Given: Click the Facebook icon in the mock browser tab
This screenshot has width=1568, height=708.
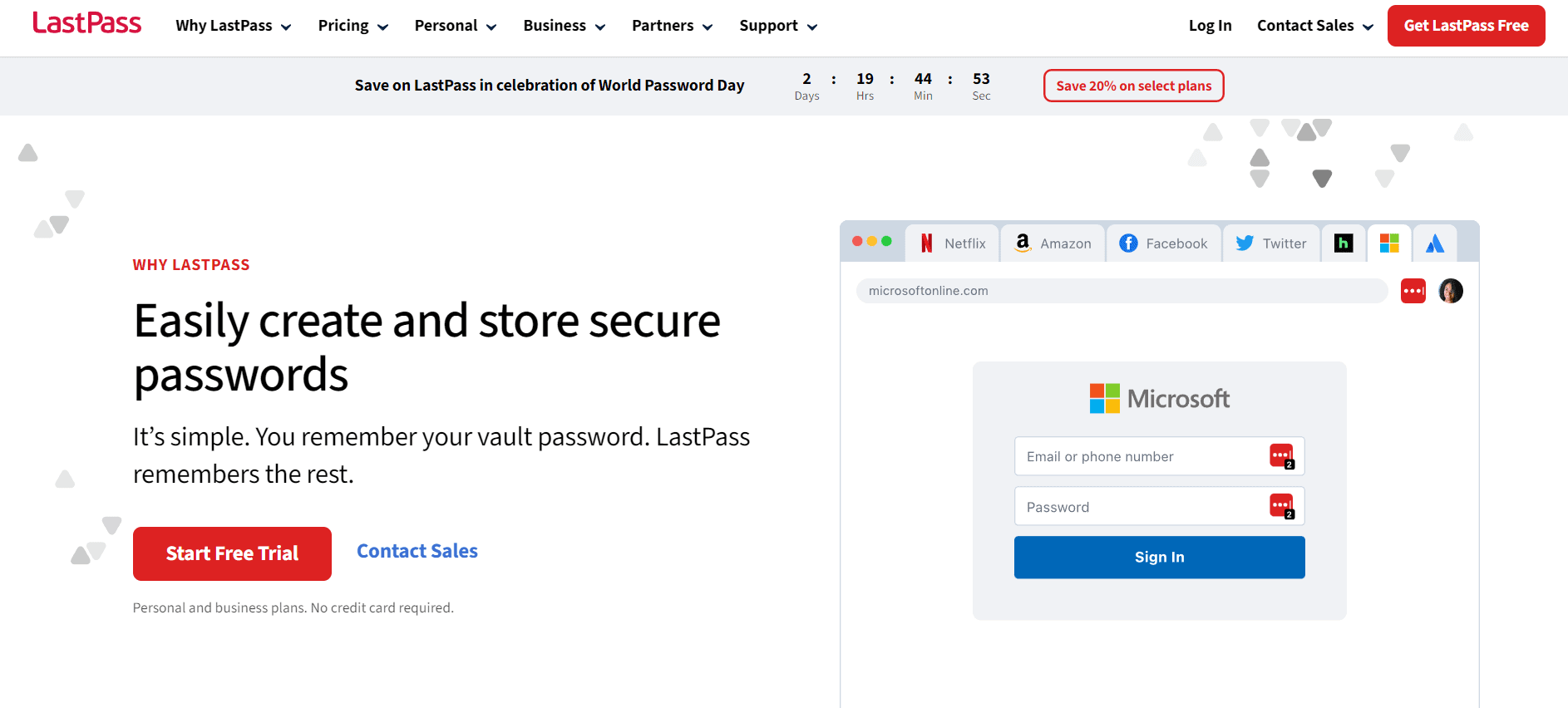Looking at the screenshot, I should pos(1128,243).
